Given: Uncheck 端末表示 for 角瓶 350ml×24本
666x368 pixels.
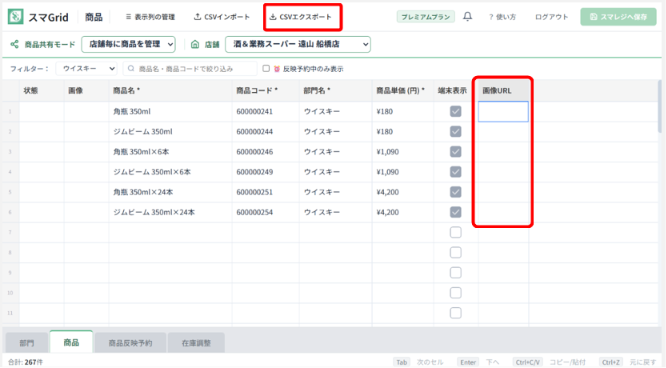Looking at the screenshot, I should click(x=455, y=192).
